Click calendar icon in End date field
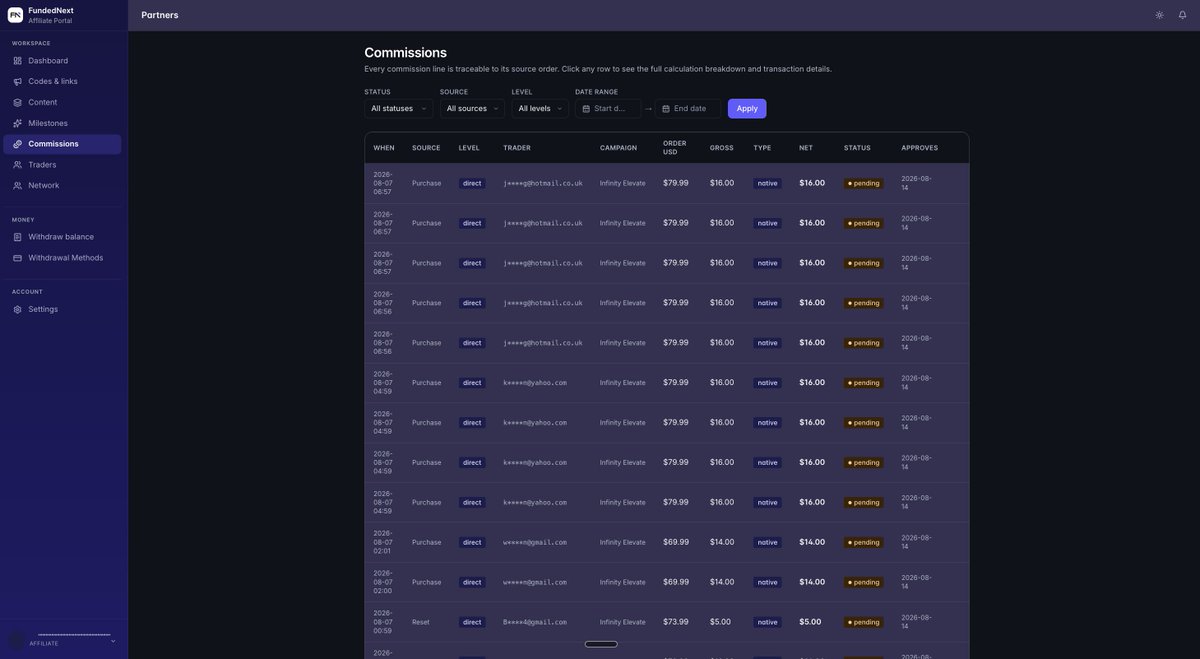Screen dimensions: 1200x659 (666, 108)
